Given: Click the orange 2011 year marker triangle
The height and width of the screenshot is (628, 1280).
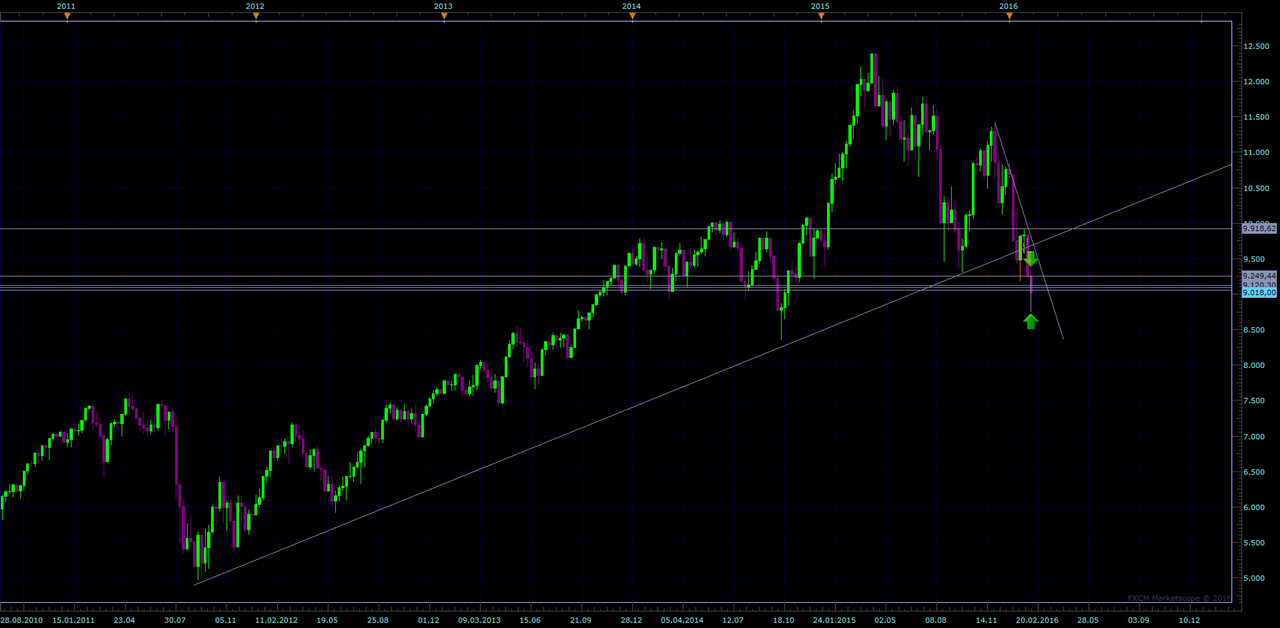Looking at the screenshot, I should click(x=67, y=16).
